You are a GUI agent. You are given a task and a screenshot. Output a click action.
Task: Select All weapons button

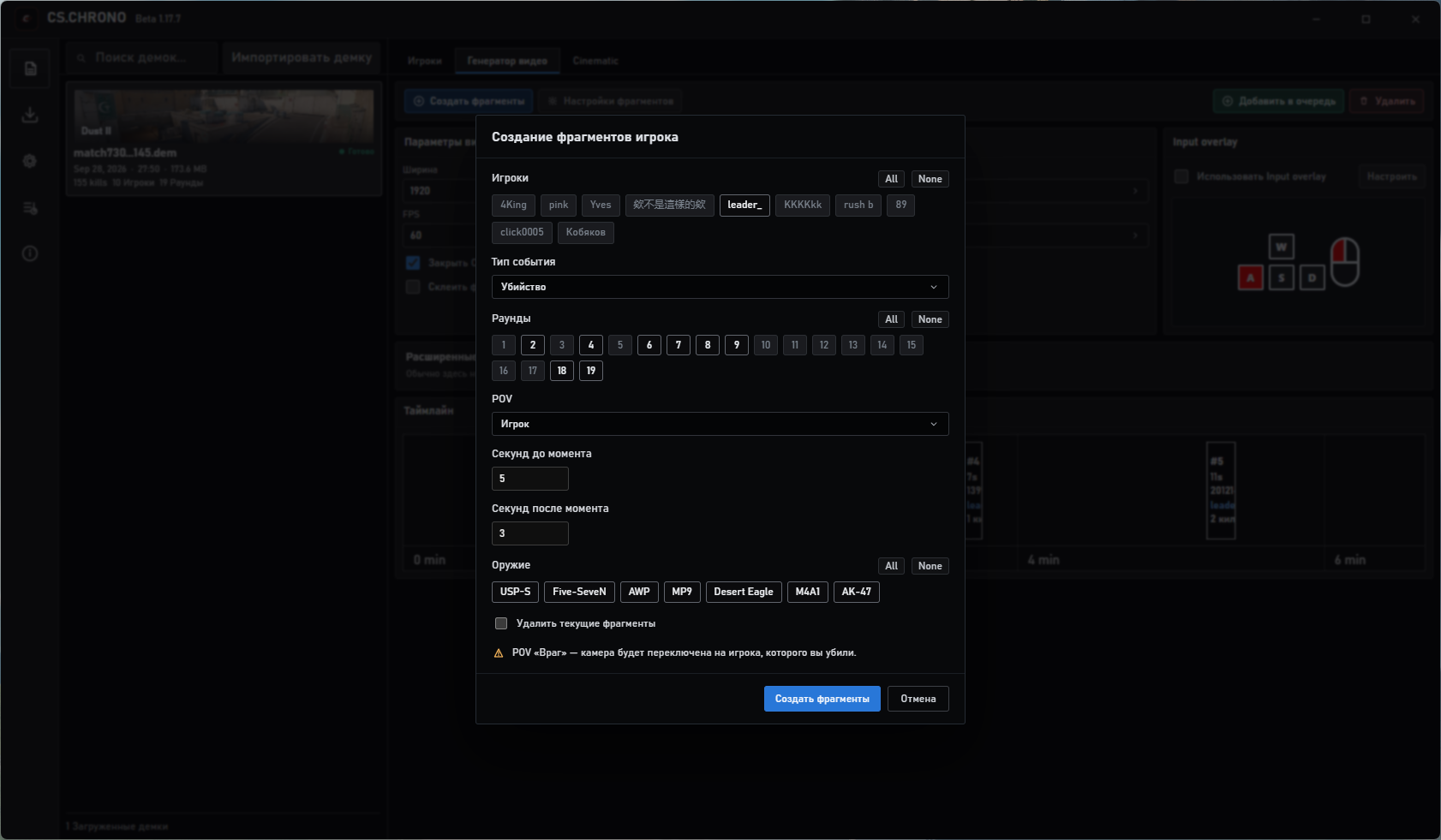tap(892, 566)
